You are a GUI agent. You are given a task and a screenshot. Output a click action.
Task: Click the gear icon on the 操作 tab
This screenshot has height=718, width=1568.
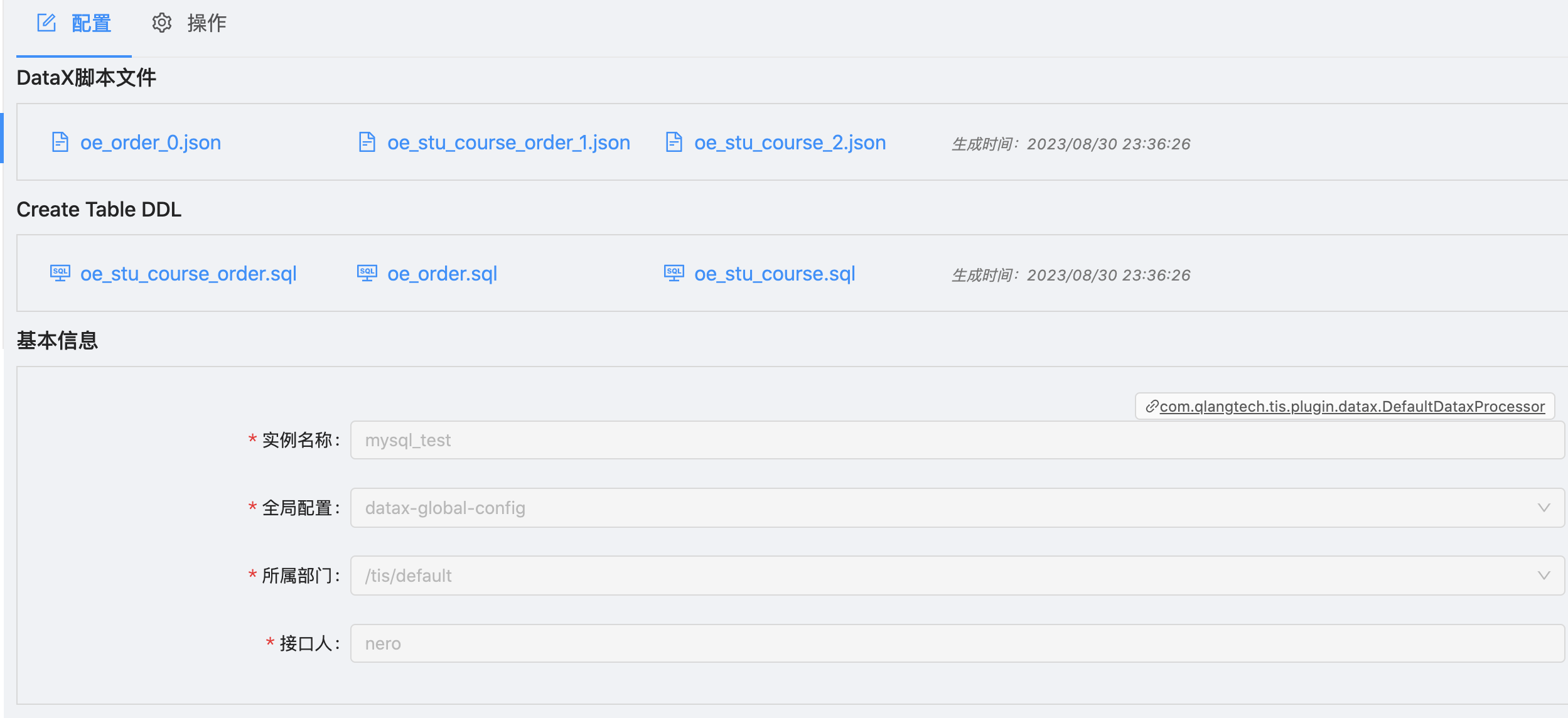pos(162,23)
